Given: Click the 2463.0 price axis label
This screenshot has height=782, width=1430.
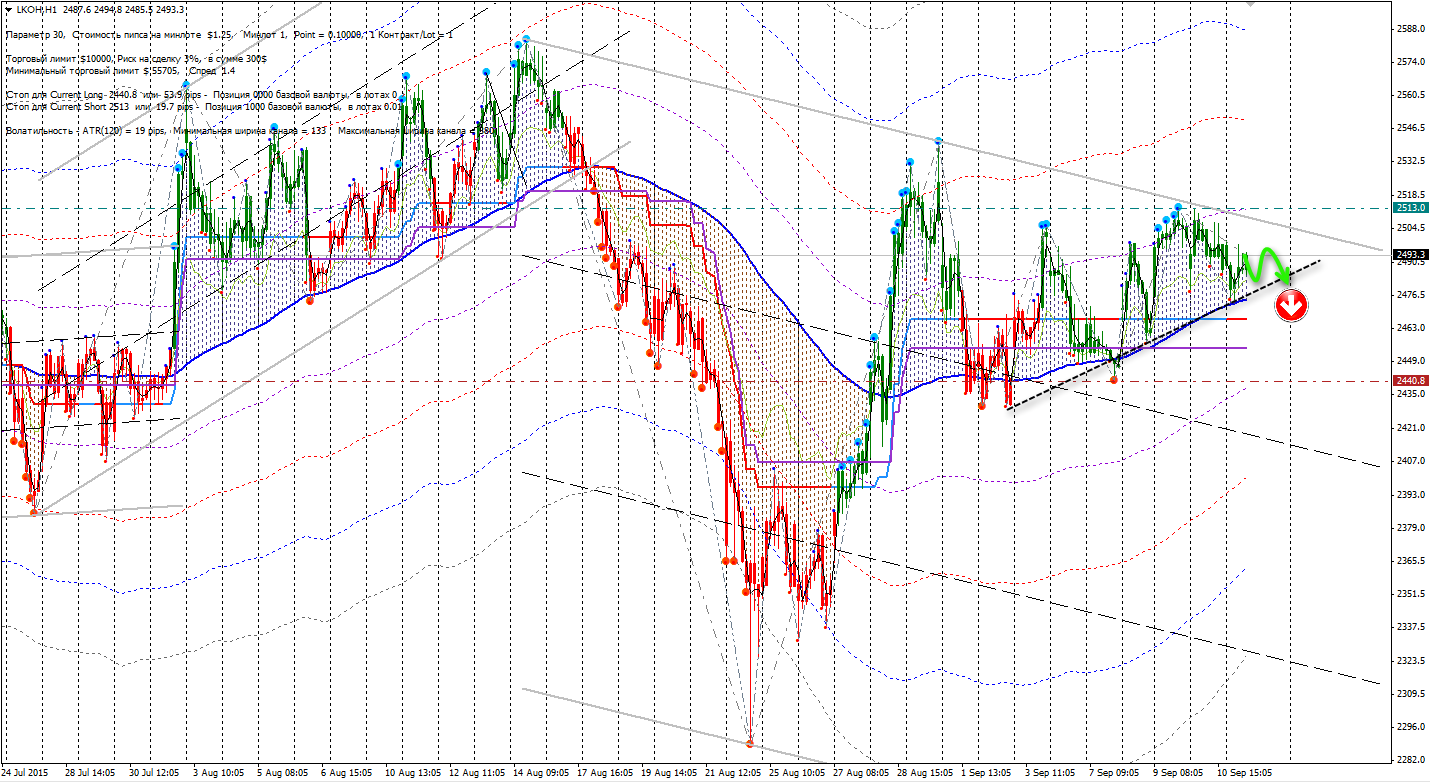Looking at the screenshot, I should [1409, 328].
